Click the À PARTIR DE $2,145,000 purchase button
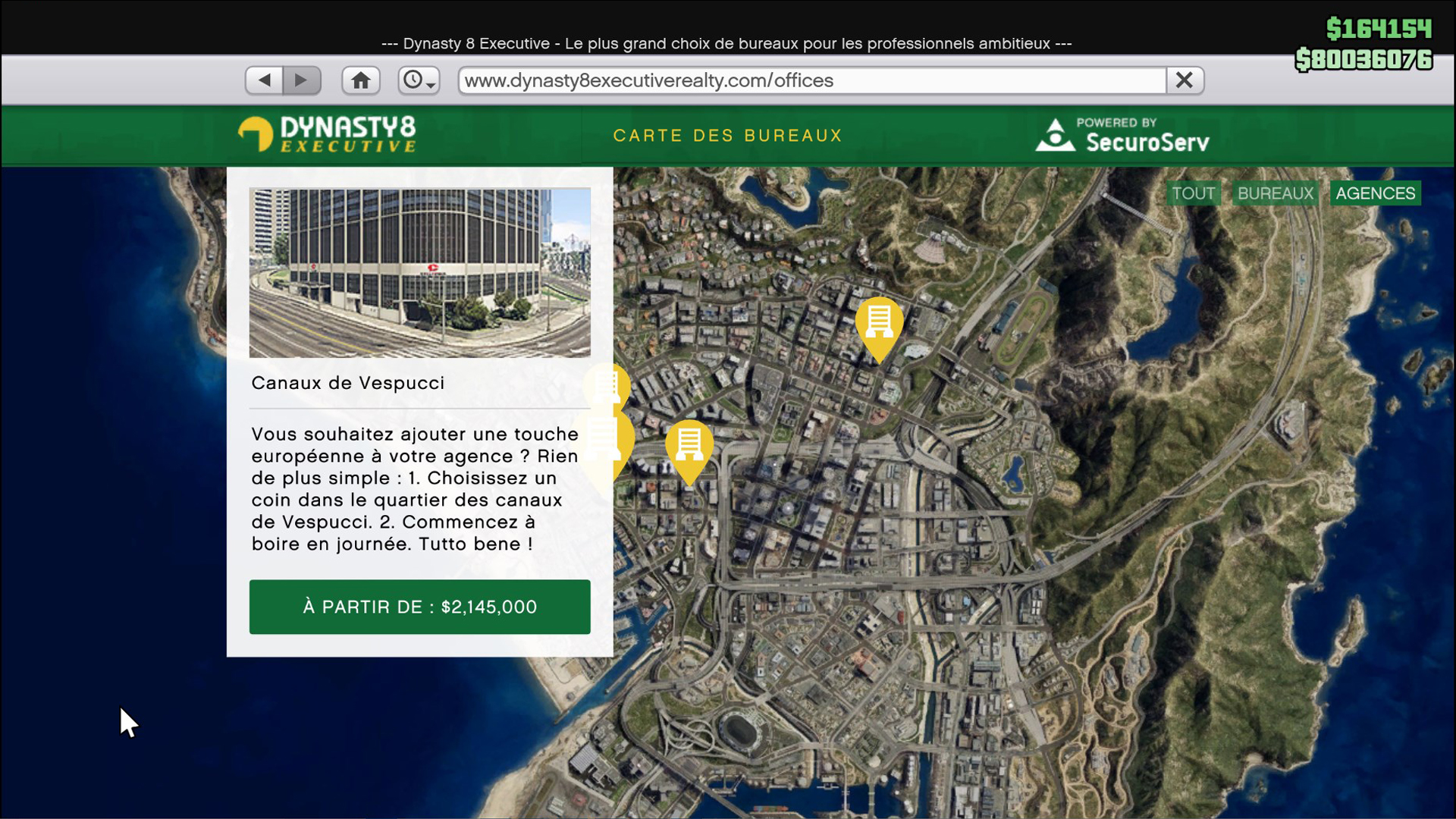The height and width of the screenshot is (819, 1456). click(419, 607)
